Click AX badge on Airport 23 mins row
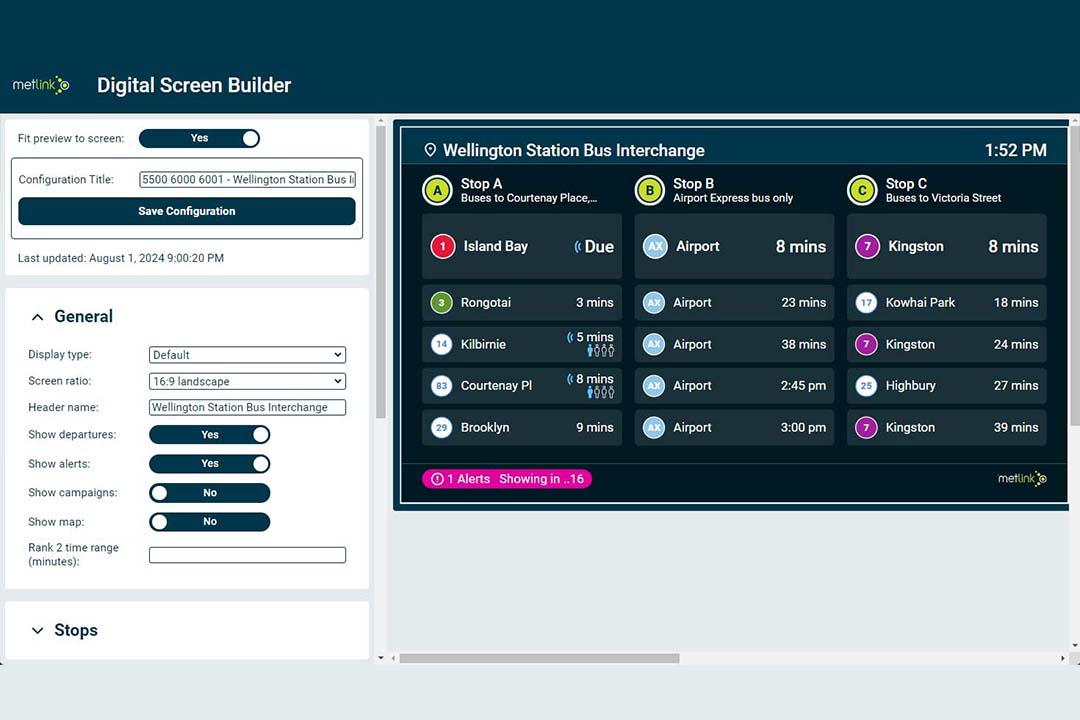The width and height of the screenshot is (1080, 720). (x=654, y=302)
